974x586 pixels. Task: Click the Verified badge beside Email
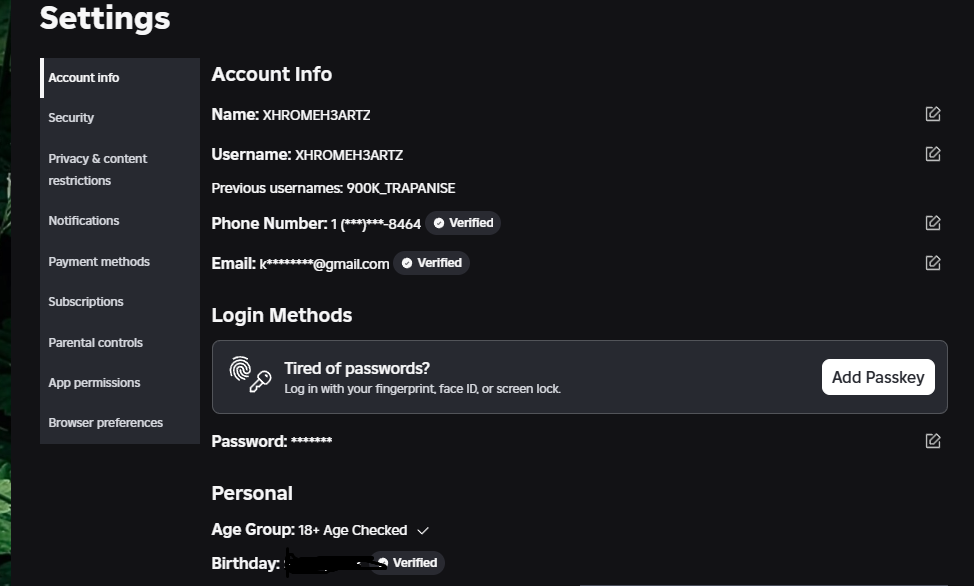pos(431,263)
